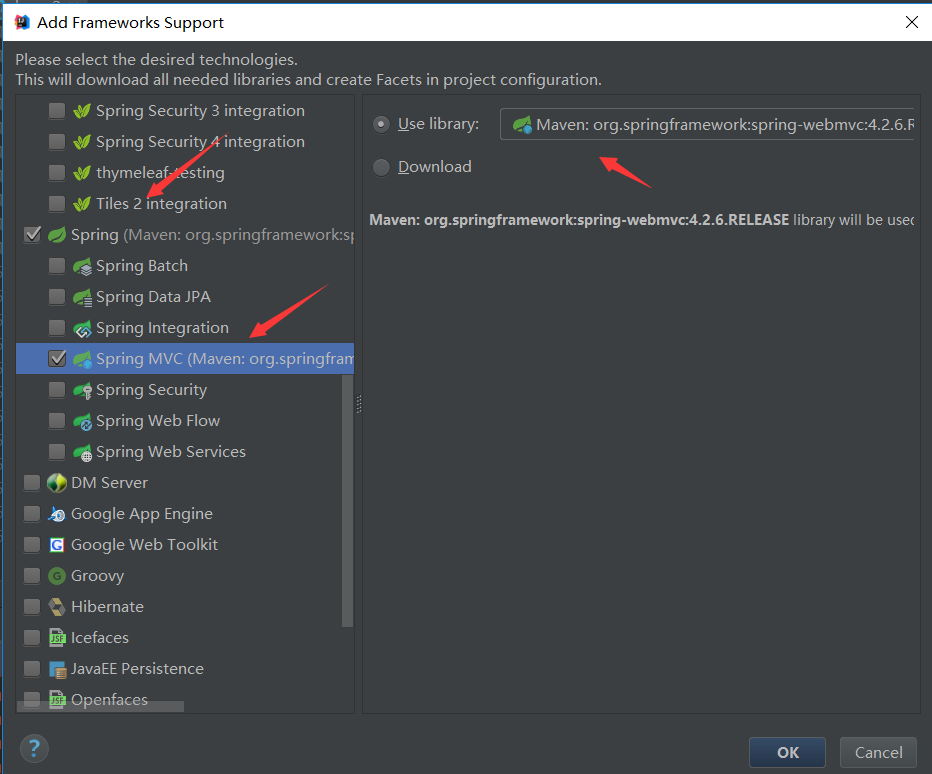Tick the Spring Integration checkbox
This screenshot has height=774, width=932.
pos(57,328)
